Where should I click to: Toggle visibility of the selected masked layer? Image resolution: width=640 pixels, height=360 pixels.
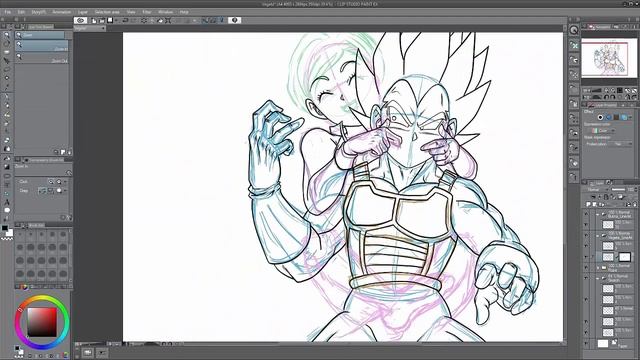point(586,257)
